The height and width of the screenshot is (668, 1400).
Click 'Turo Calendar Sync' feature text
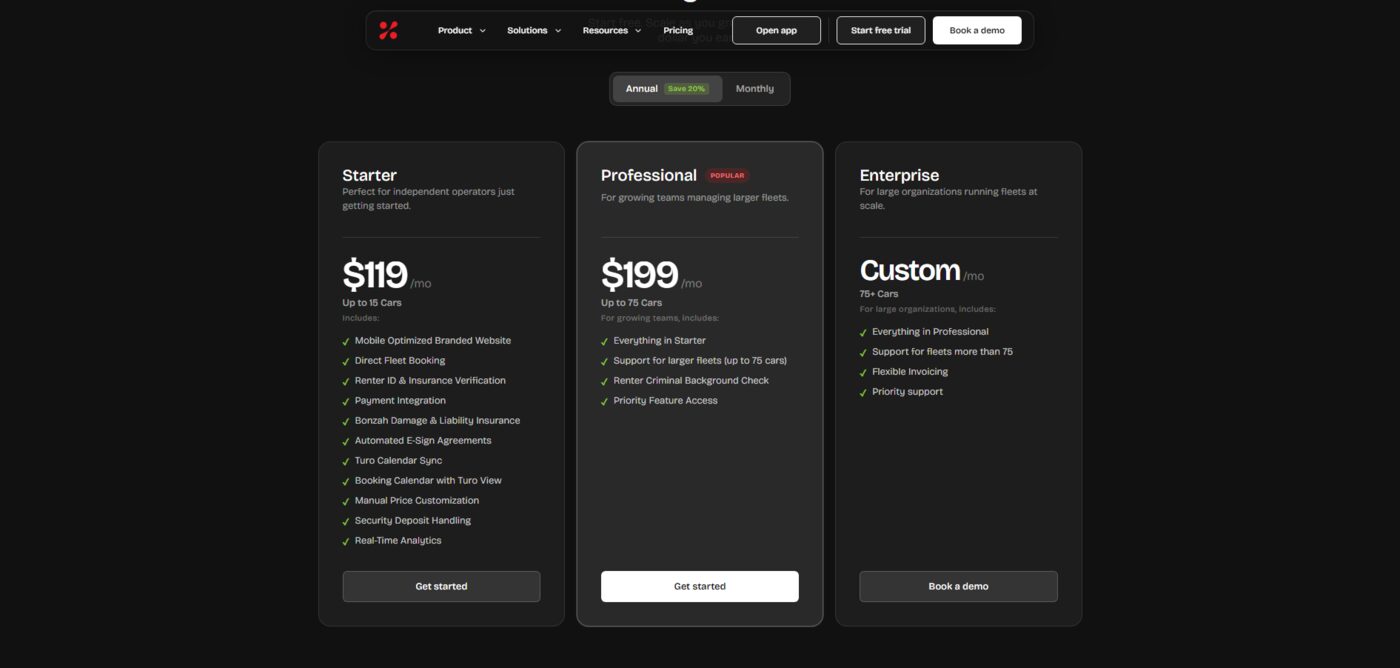[398, 460]
